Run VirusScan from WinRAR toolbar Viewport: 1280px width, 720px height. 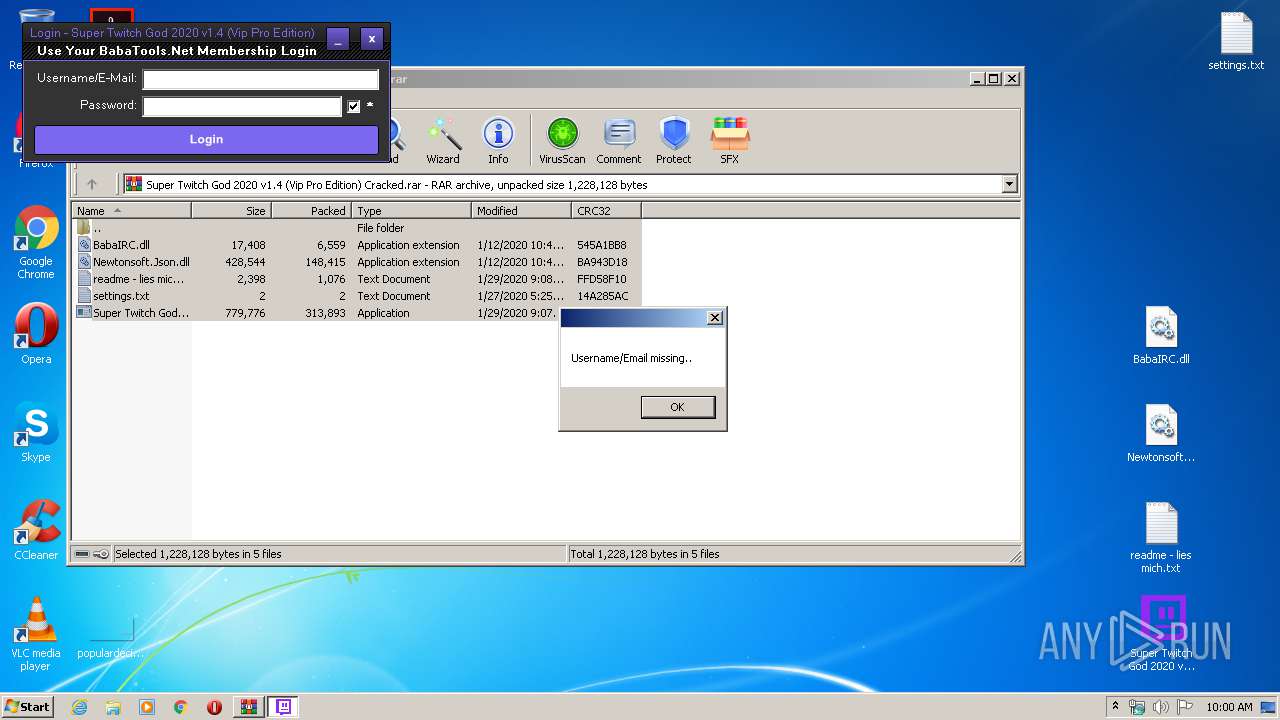click(562, 141)
